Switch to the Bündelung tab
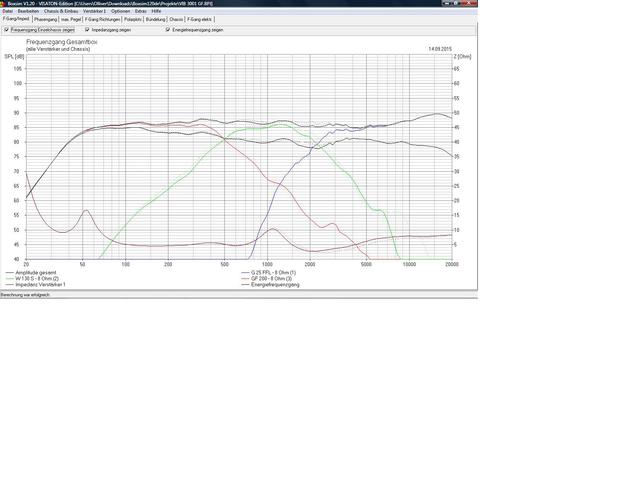The image size is (640, 477). point(156,19)
